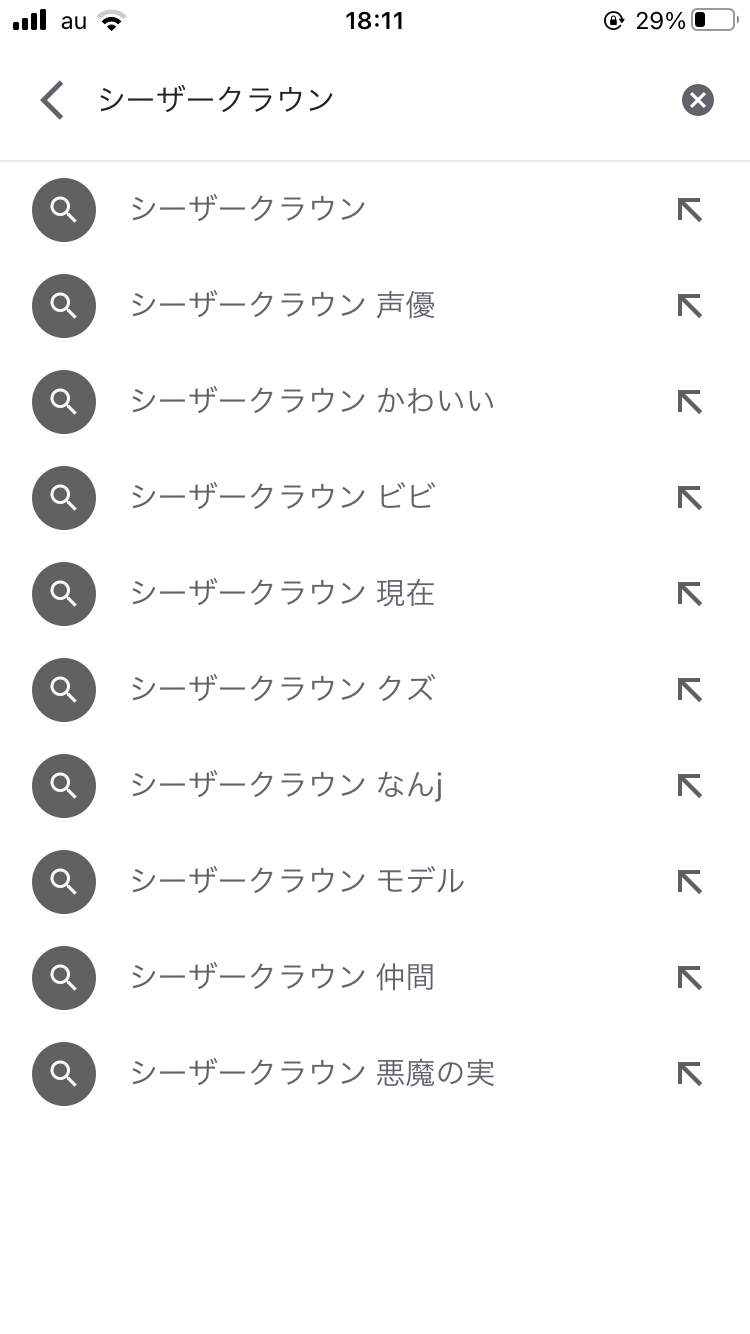Select suggestion シーザークラウン かわいい
Image resolution: width=750 pixels, height=1334 pixels.
pyautogui.click(x=312, y=402)
